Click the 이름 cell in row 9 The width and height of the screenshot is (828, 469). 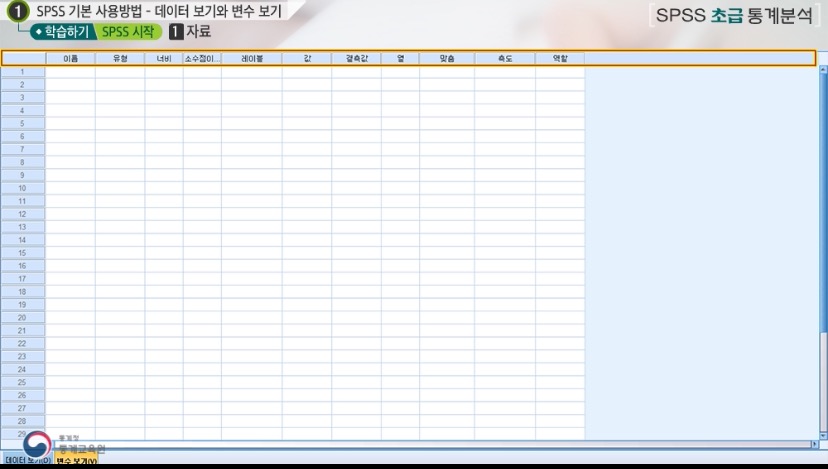point(71,175)
